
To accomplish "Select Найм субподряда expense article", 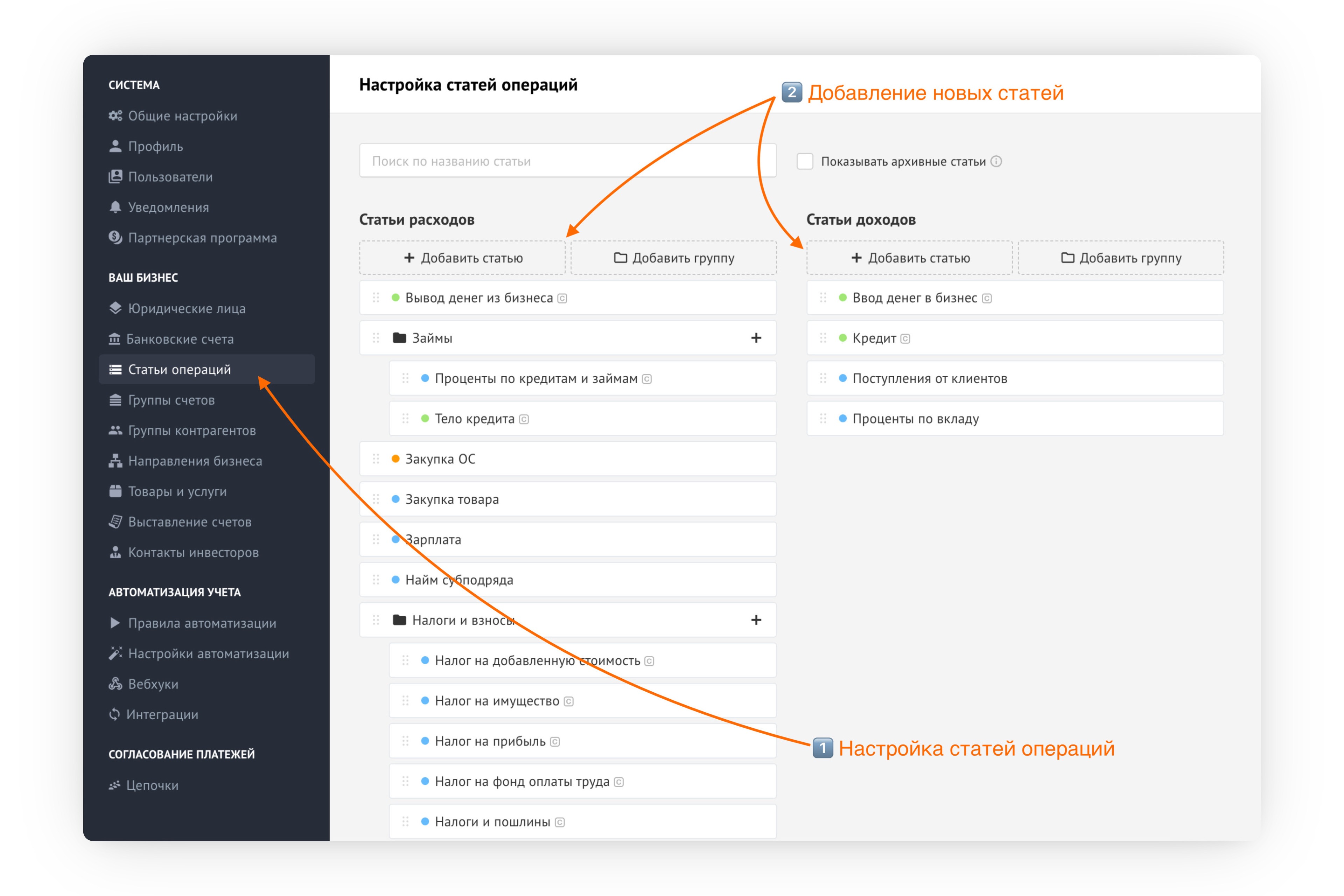I will click(568, 580).
